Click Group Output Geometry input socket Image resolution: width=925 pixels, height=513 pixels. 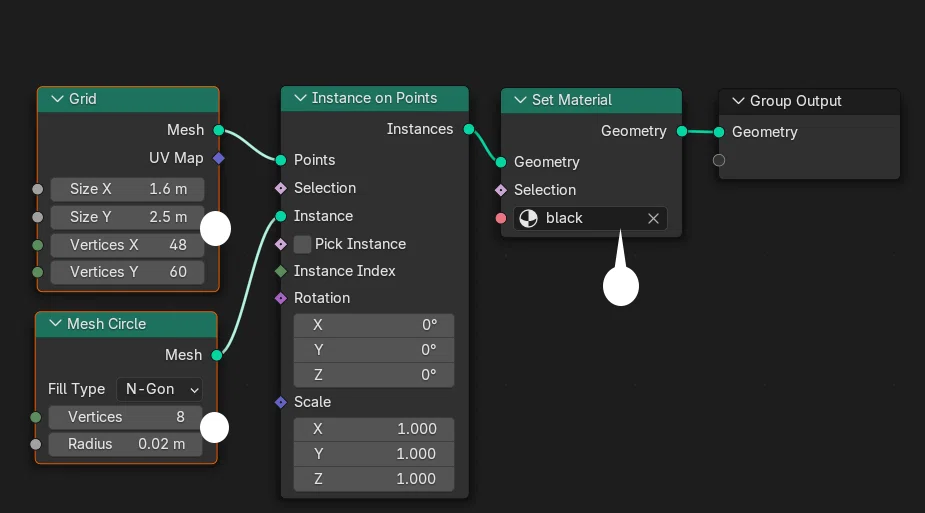[719, 132]
